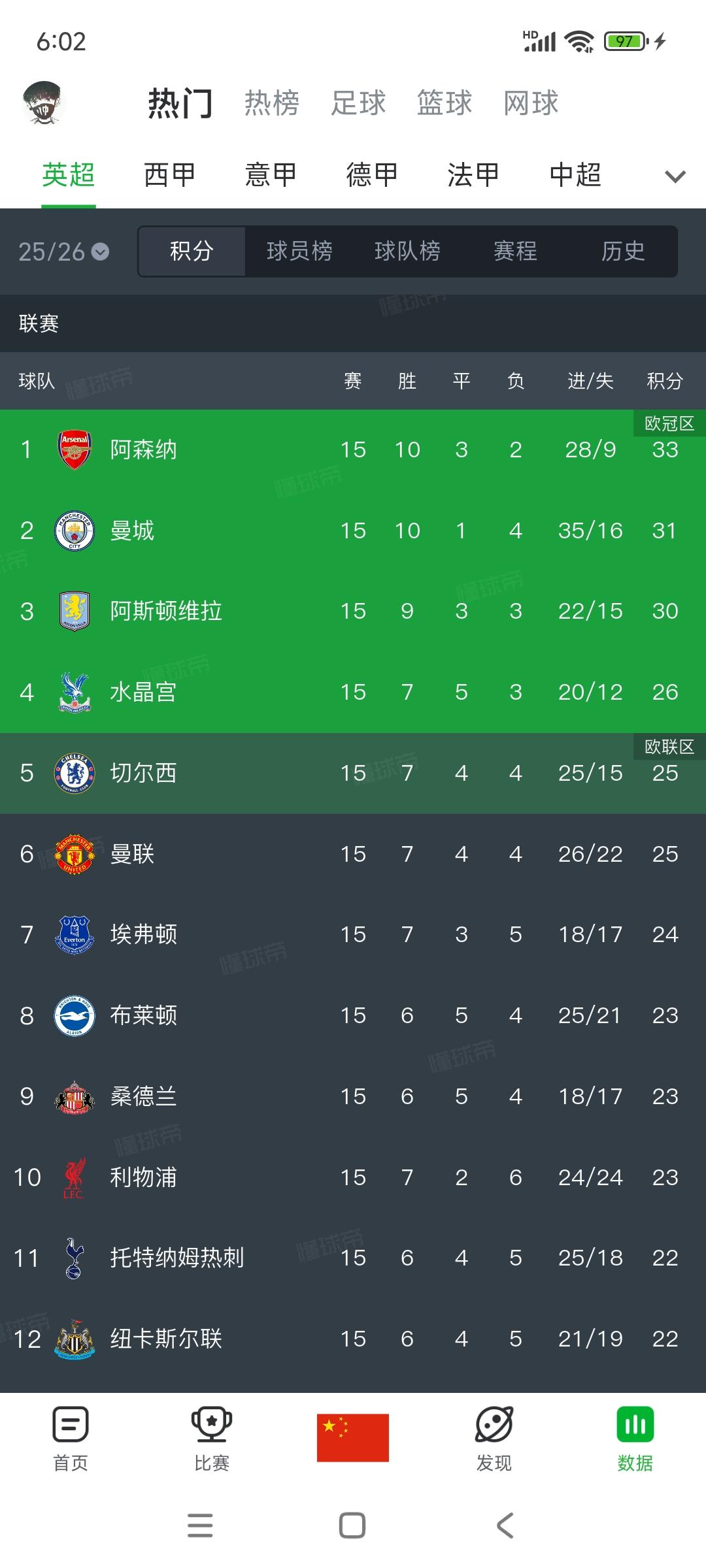Open the 25/26 season dropdown
Viewport: 706px width, 1568px height.
point(63,252)
